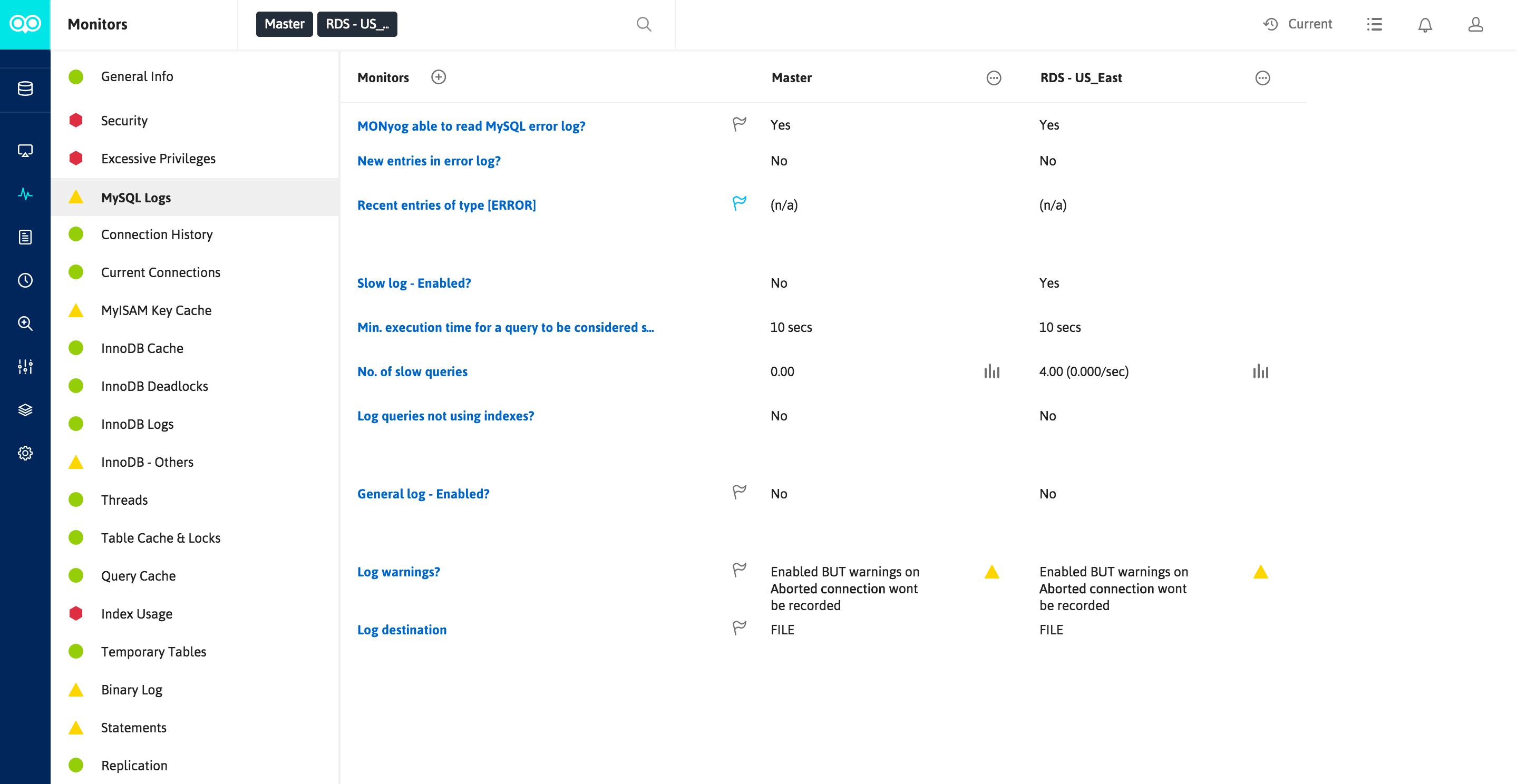Open the Slow log - Enabled? link
Image resolution: width=1517 pixels, height=784 pixels.
(414, 283)
